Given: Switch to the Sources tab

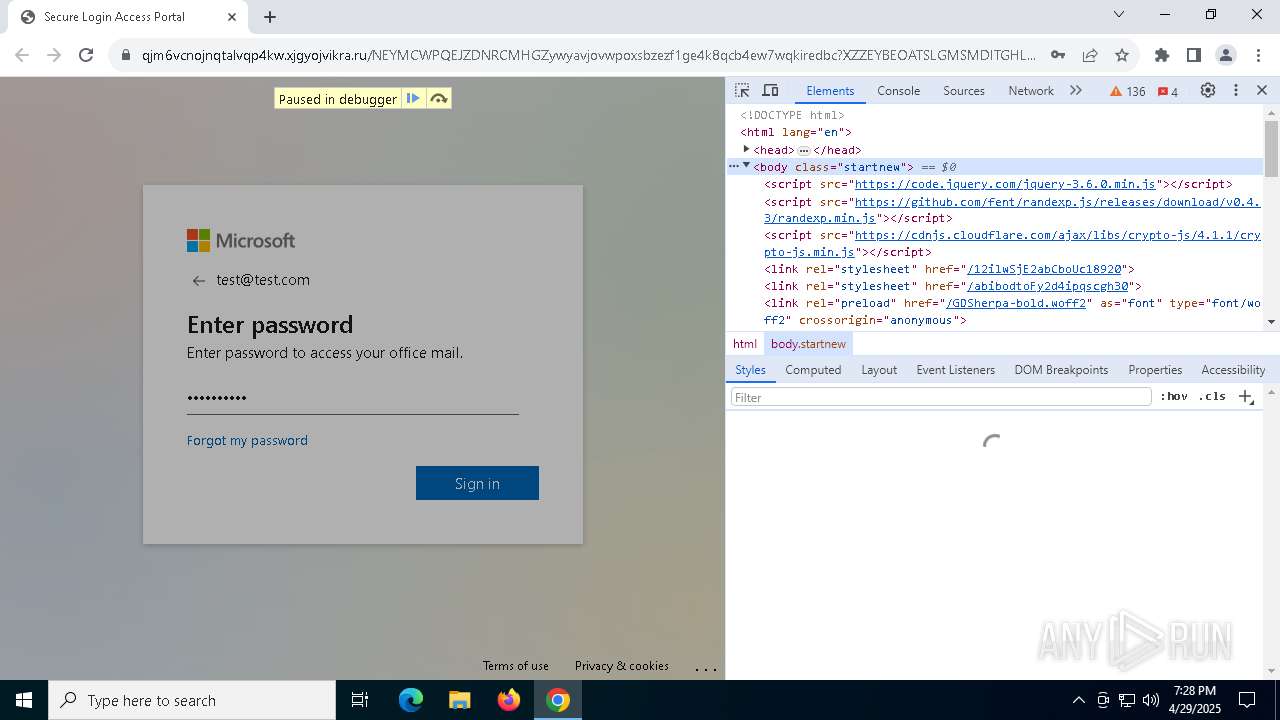Looking at the screenshot, I should [964, 90].
